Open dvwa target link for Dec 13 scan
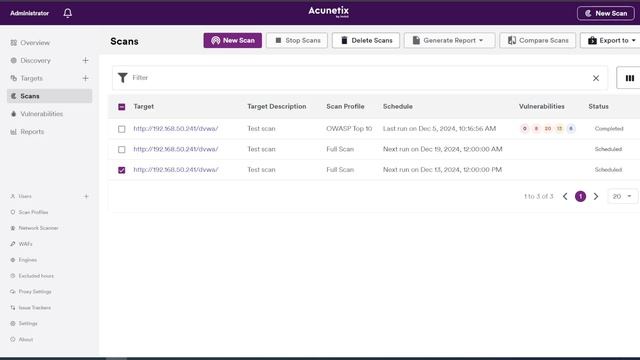The width and height of the screenshot is (640, 360). coord(176,169)
